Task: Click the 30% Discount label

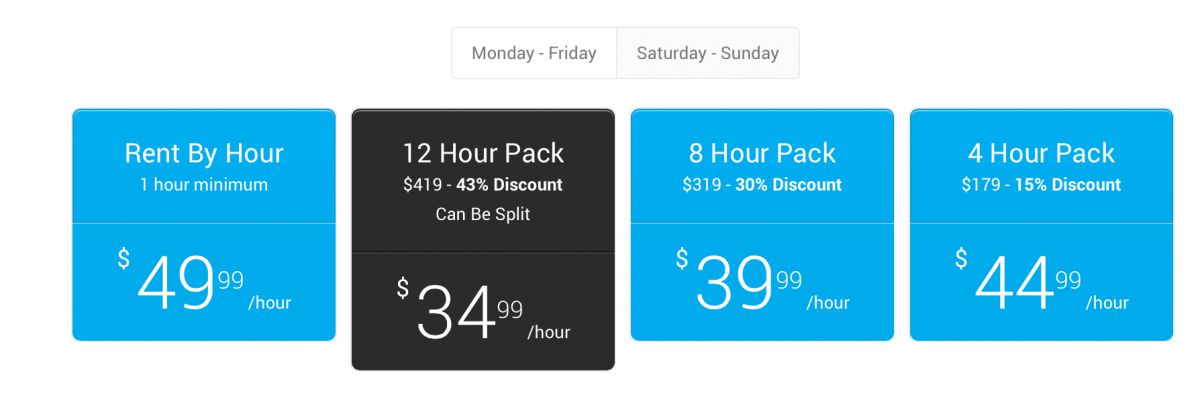Action: (788, 185)
